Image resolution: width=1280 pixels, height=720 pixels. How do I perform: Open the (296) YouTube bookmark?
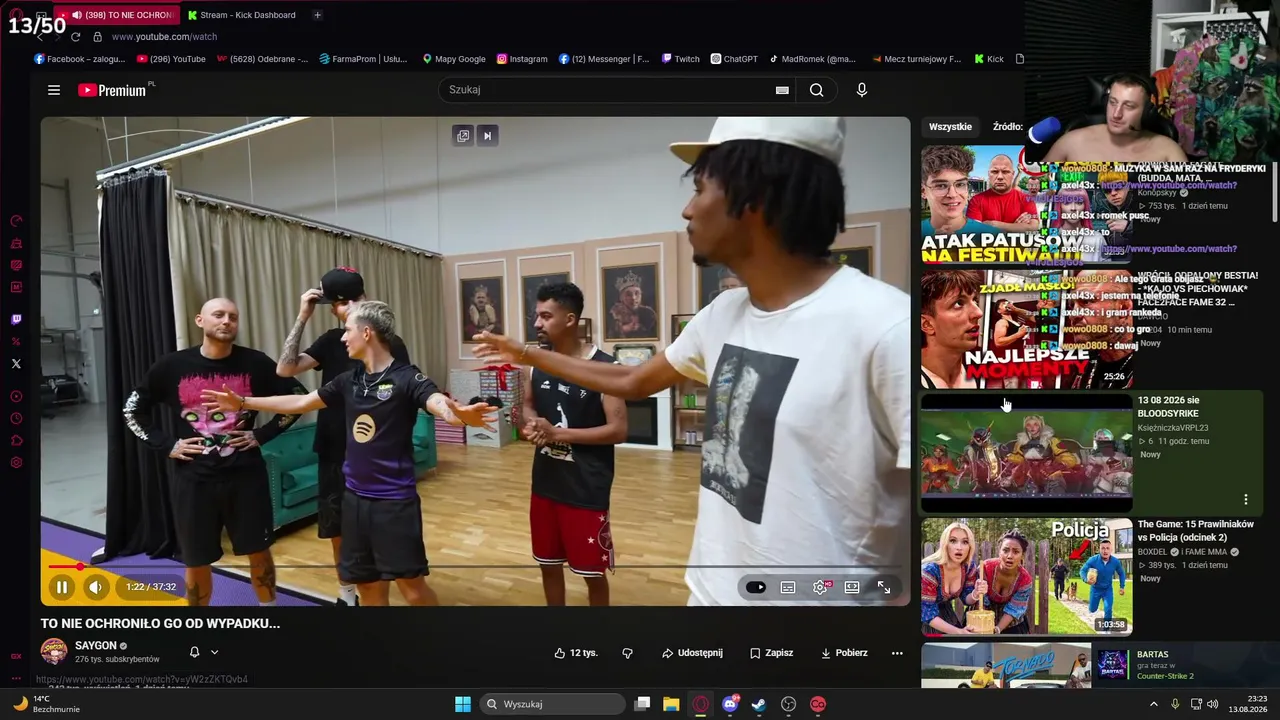171,59
